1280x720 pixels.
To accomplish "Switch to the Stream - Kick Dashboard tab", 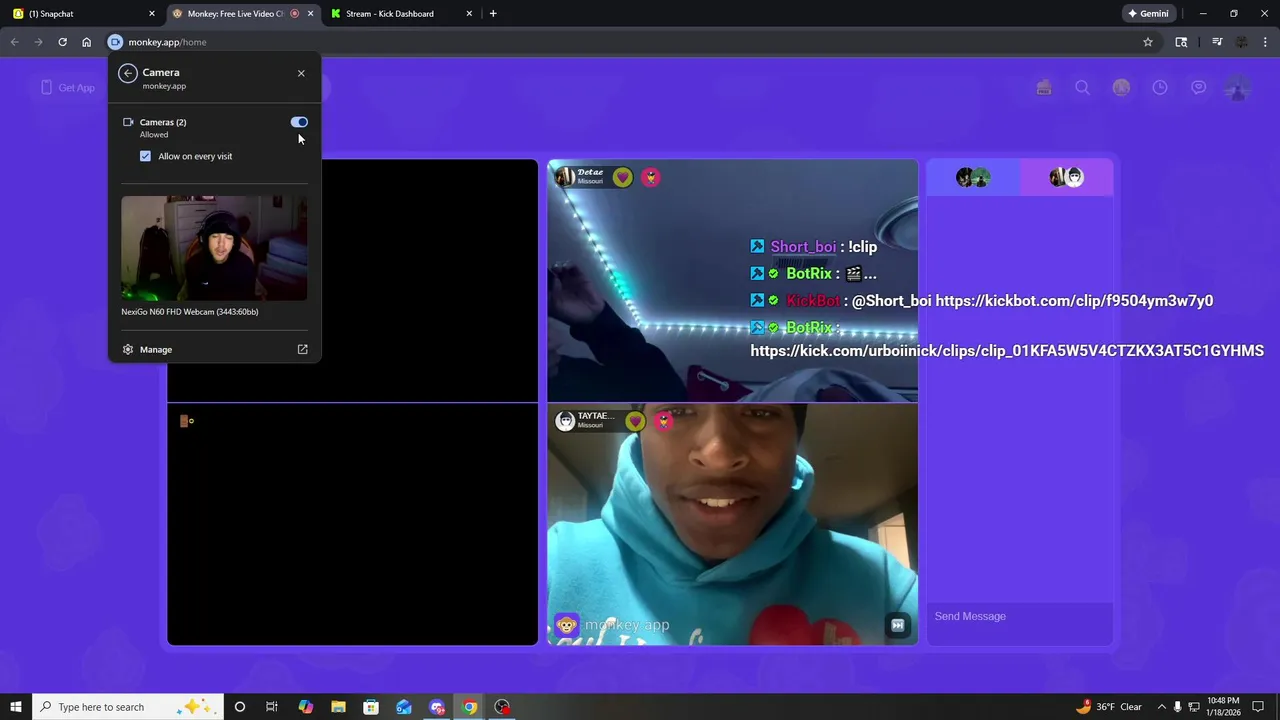I will point(400,14).
